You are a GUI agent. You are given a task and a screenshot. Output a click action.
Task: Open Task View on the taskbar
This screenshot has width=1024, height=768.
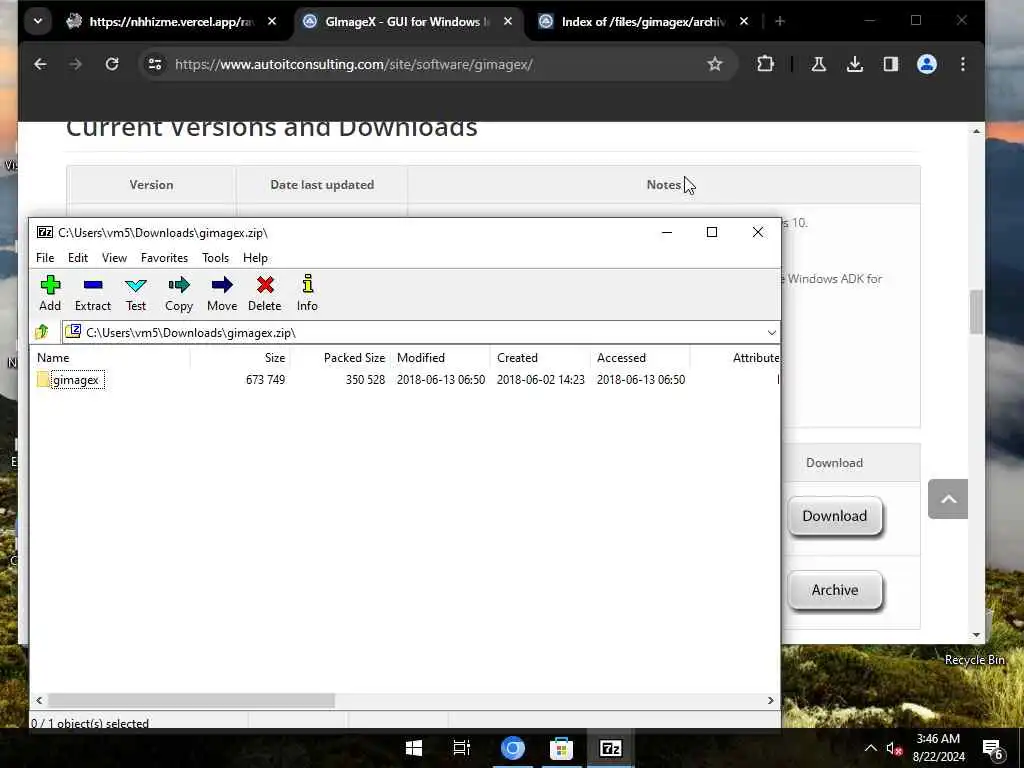[462, 748]
